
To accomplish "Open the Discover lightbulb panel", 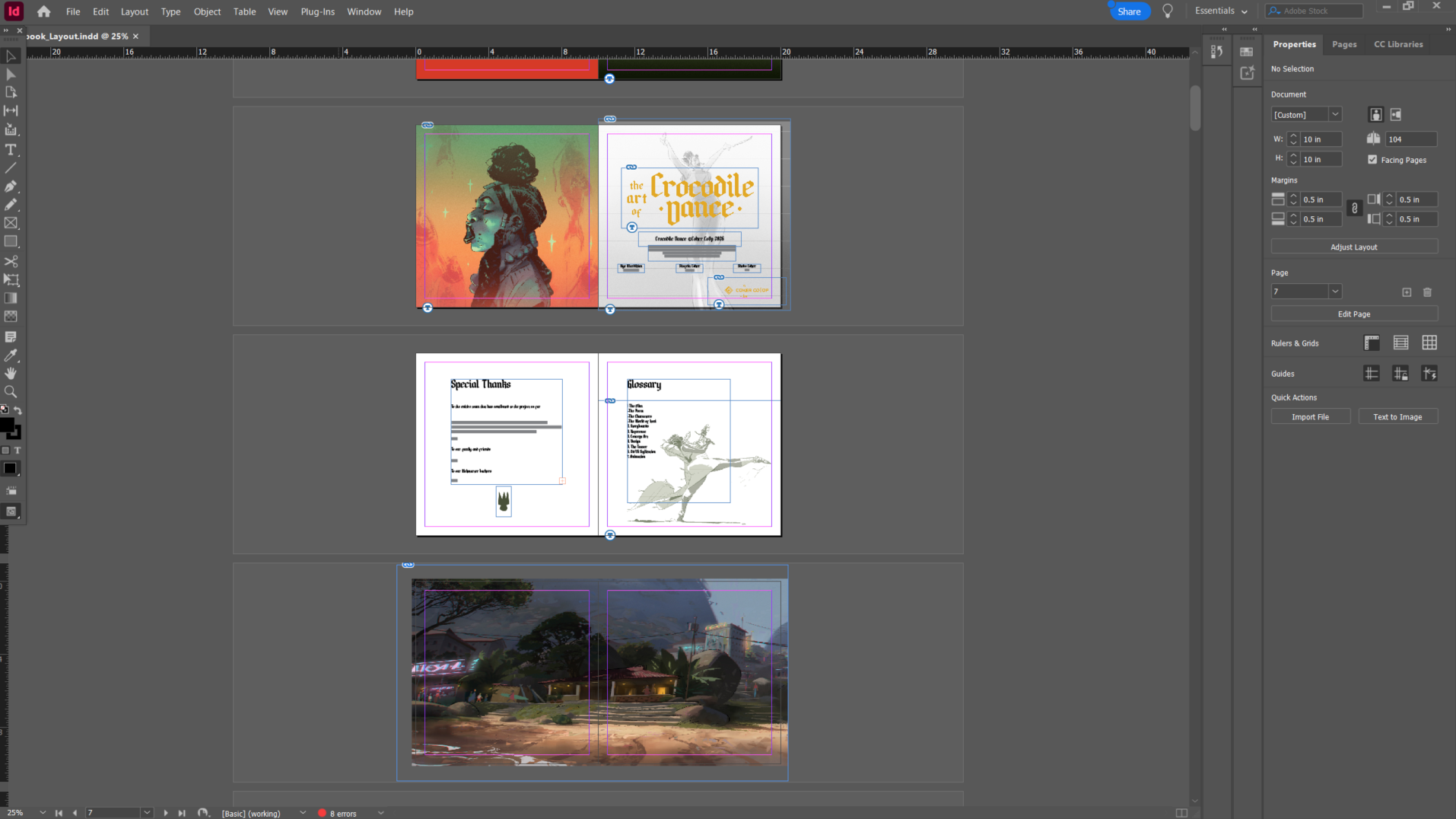I will tap(1168, 11).
